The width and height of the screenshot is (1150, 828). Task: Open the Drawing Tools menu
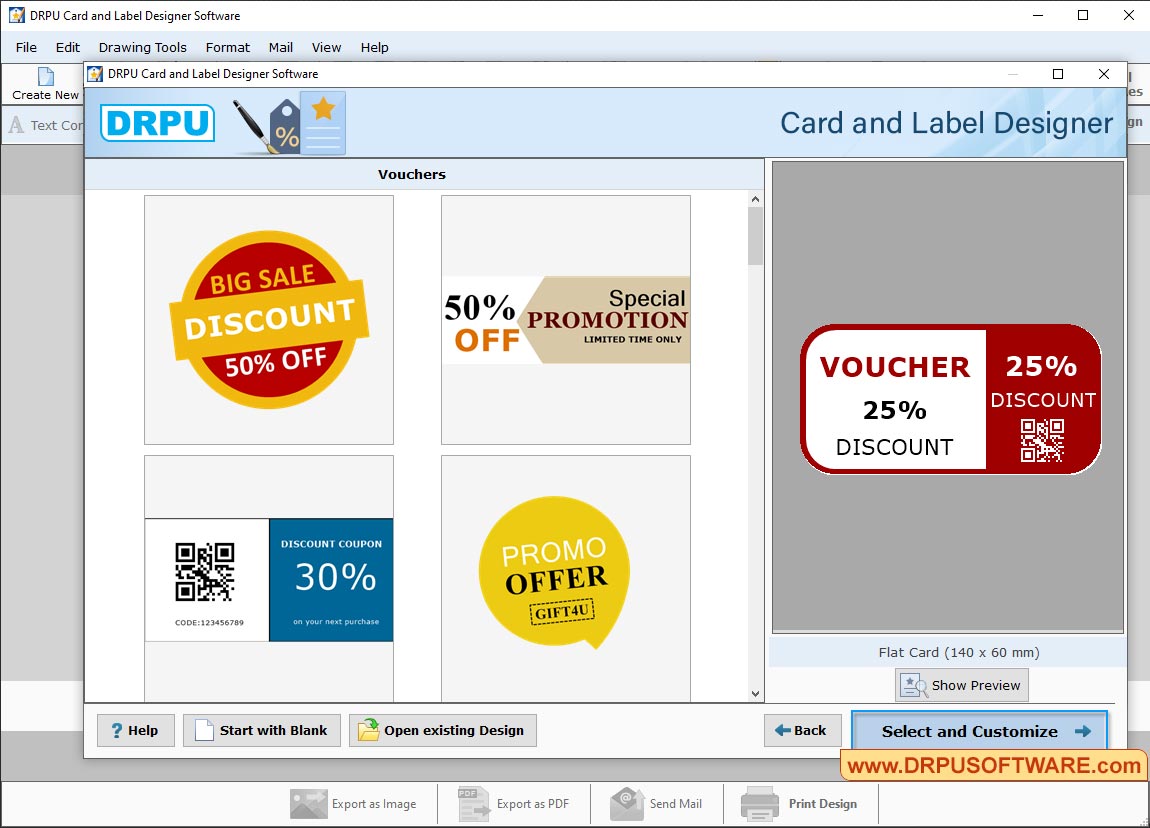142,47
